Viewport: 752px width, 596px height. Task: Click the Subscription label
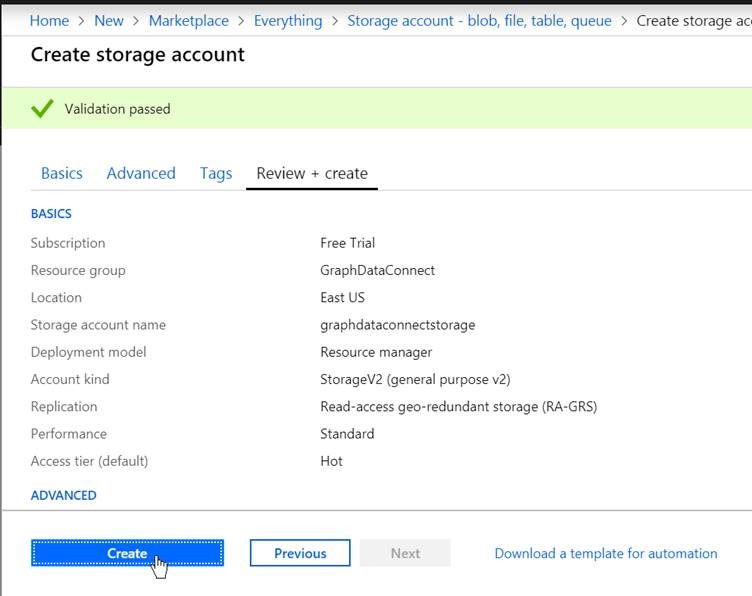coord(68,243)
